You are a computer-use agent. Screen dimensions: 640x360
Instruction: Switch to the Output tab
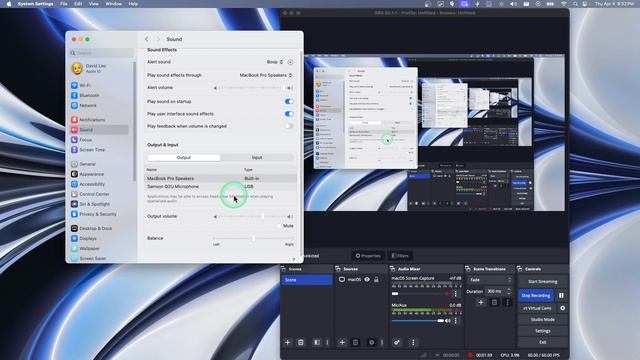[x=184, y=158]
